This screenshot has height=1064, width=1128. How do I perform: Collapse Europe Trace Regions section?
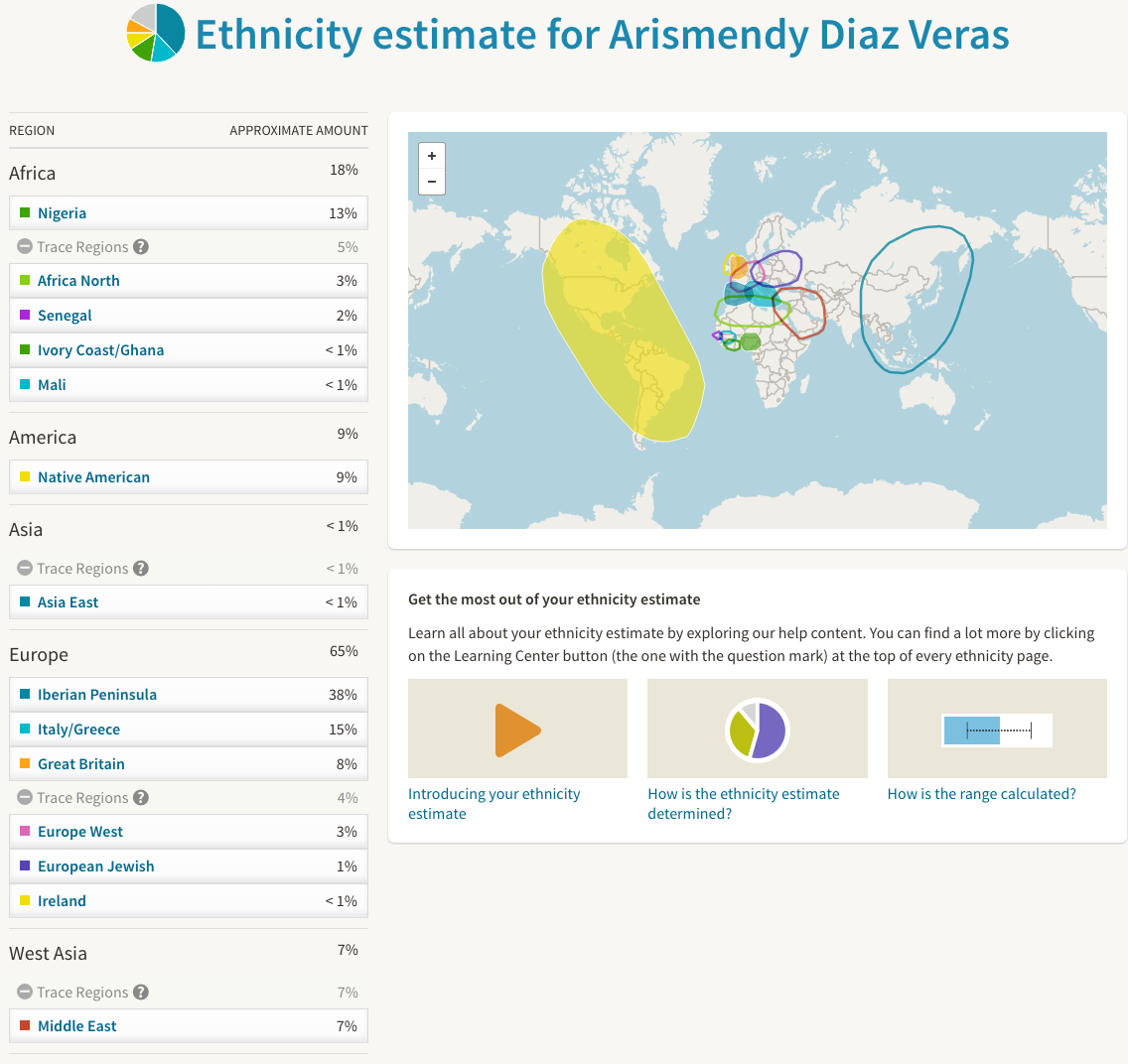tap(25, 798)
